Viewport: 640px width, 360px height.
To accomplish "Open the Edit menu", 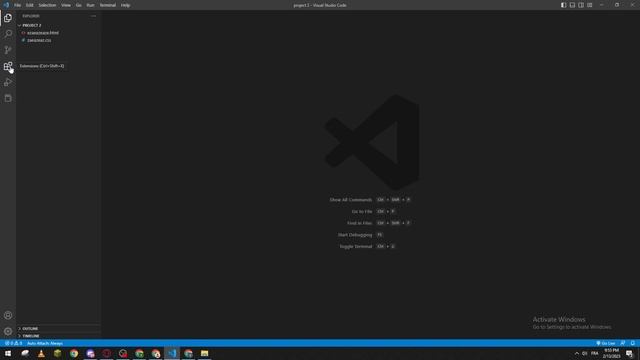I will point(29,5).
